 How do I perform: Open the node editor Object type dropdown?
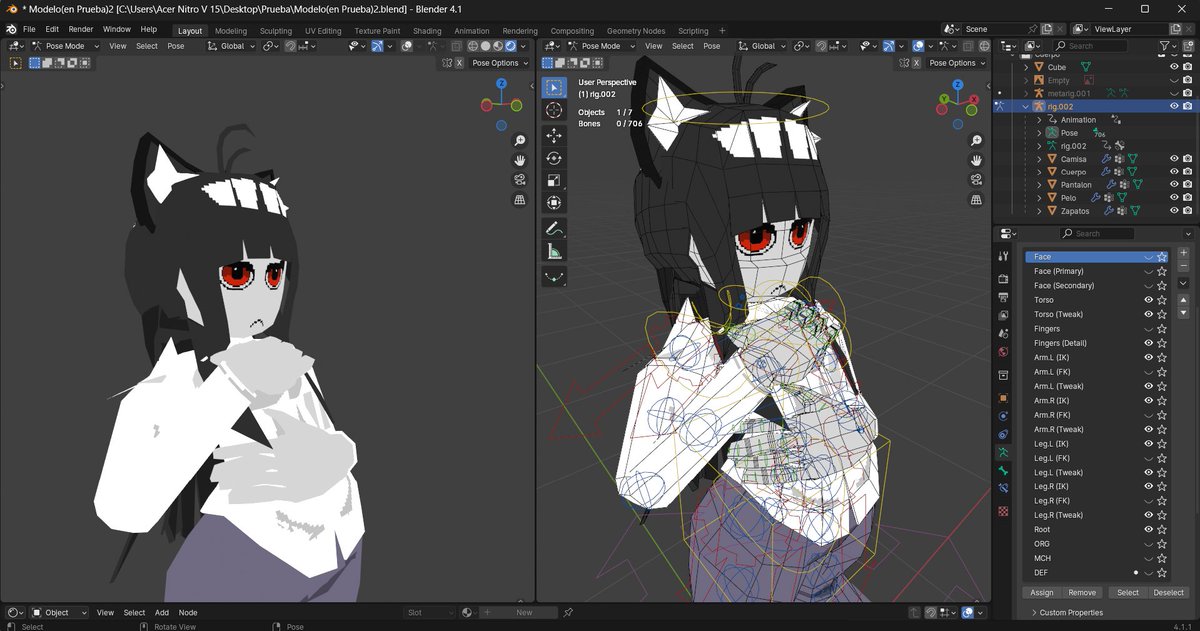point(59,612)
